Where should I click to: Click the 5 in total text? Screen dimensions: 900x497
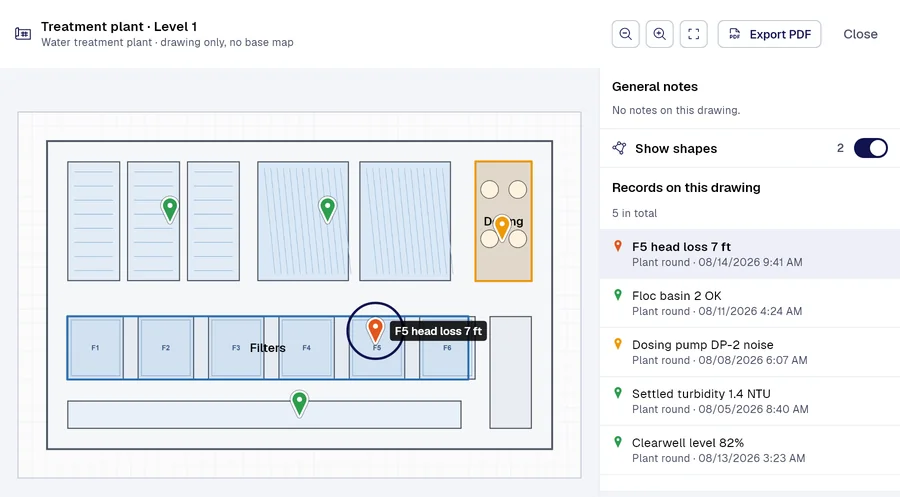point(634,213)
